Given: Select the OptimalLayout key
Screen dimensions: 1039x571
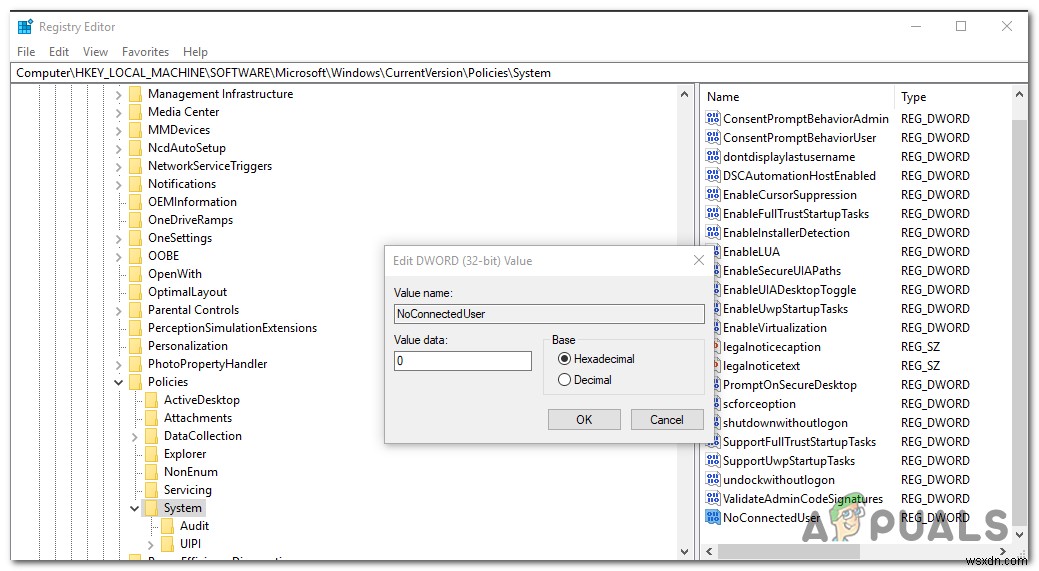Looking at the screenshot, I should [x=187, y=292].
